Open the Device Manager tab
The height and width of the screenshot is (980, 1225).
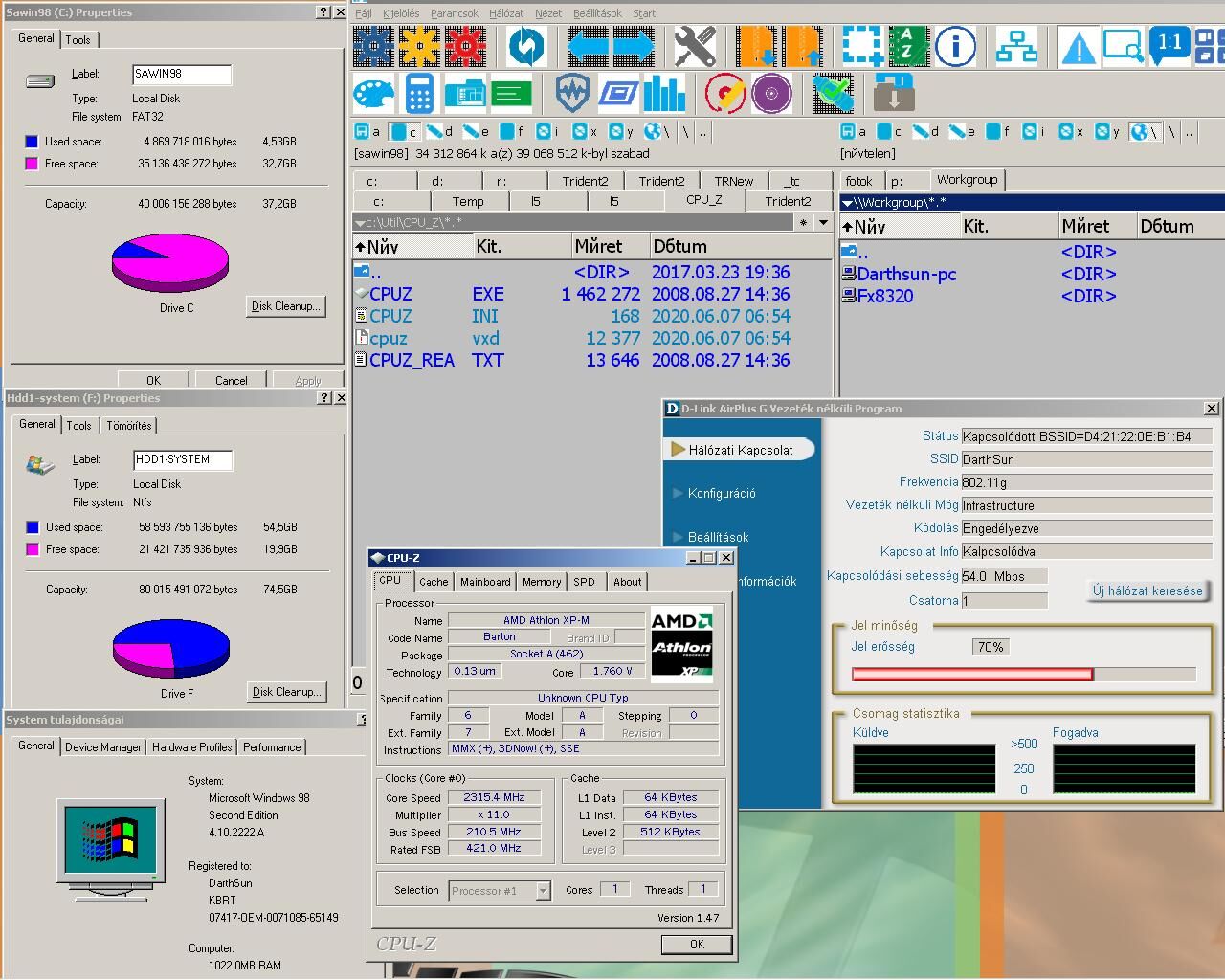pos(103,747)
